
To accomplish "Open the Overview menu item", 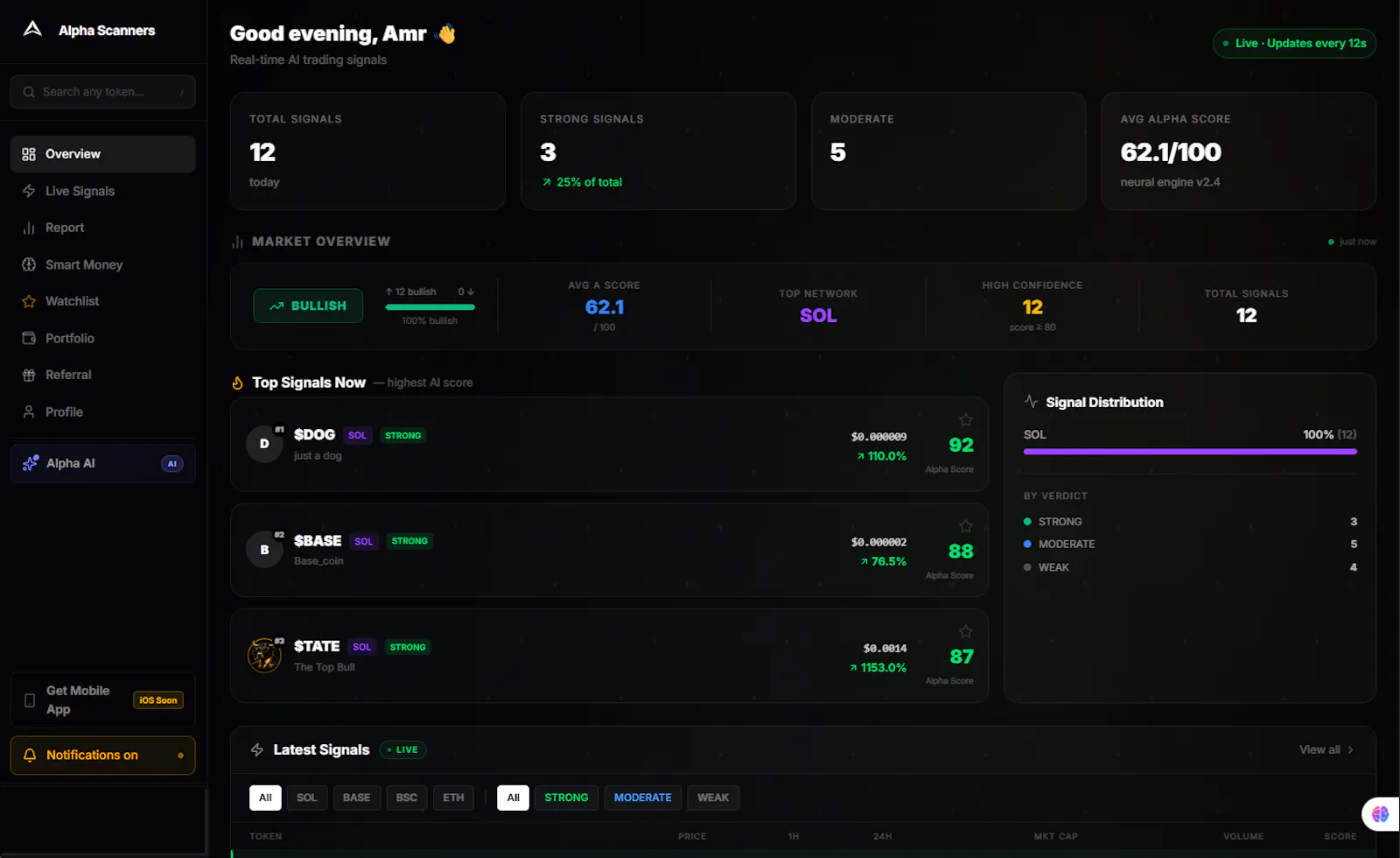I will point(102,154).
